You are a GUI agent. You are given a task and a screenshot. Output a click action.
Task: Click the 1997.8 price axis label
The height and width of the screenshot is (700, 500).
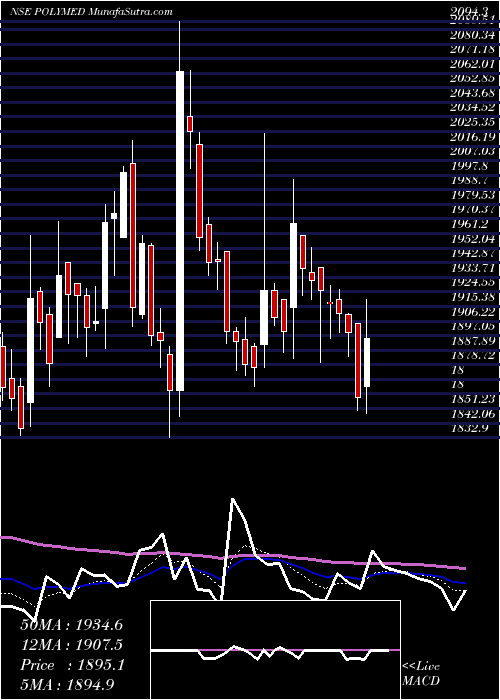point(469,166)
